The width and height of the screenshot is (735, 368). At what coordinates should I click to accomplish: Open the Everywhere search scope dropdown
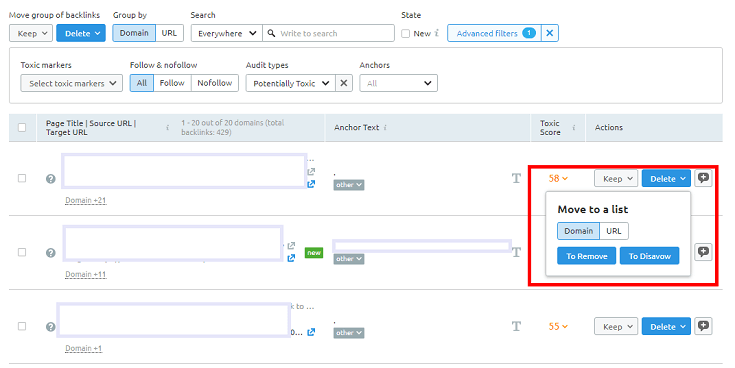click(227, 33)
